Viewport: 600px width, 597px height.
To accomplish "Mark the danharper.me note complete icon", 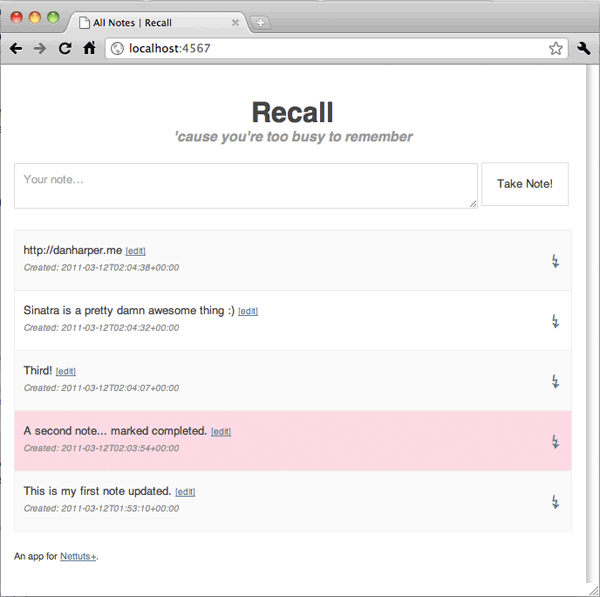I will coord(555,261).
